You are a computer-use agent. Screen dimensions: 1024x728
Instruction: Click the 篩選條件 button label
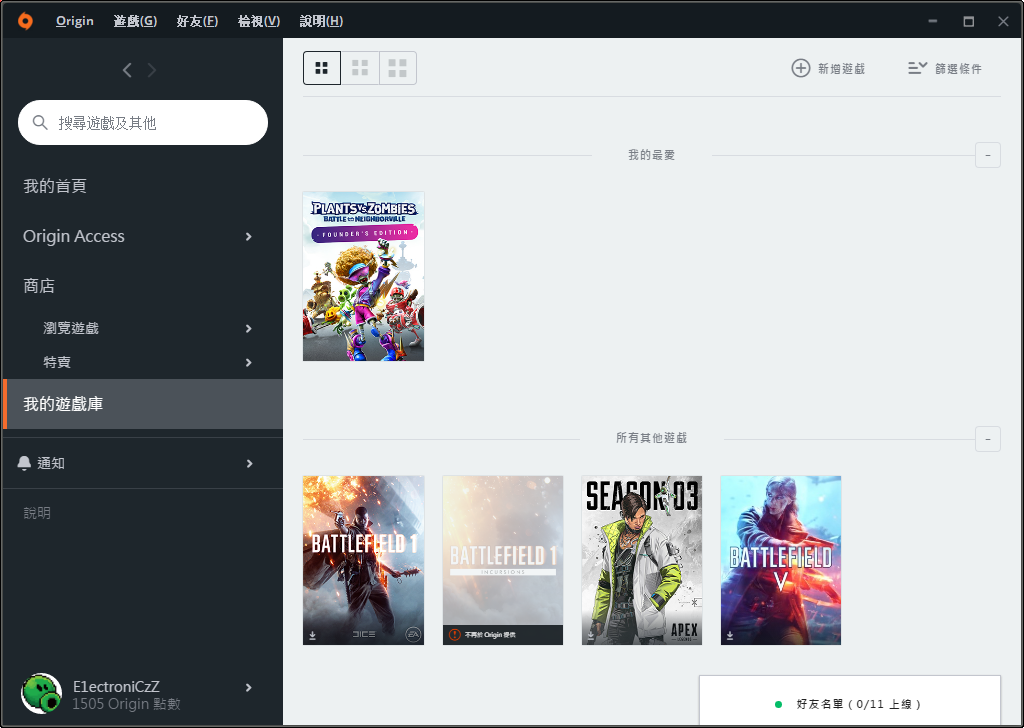(x=958, y=69)
